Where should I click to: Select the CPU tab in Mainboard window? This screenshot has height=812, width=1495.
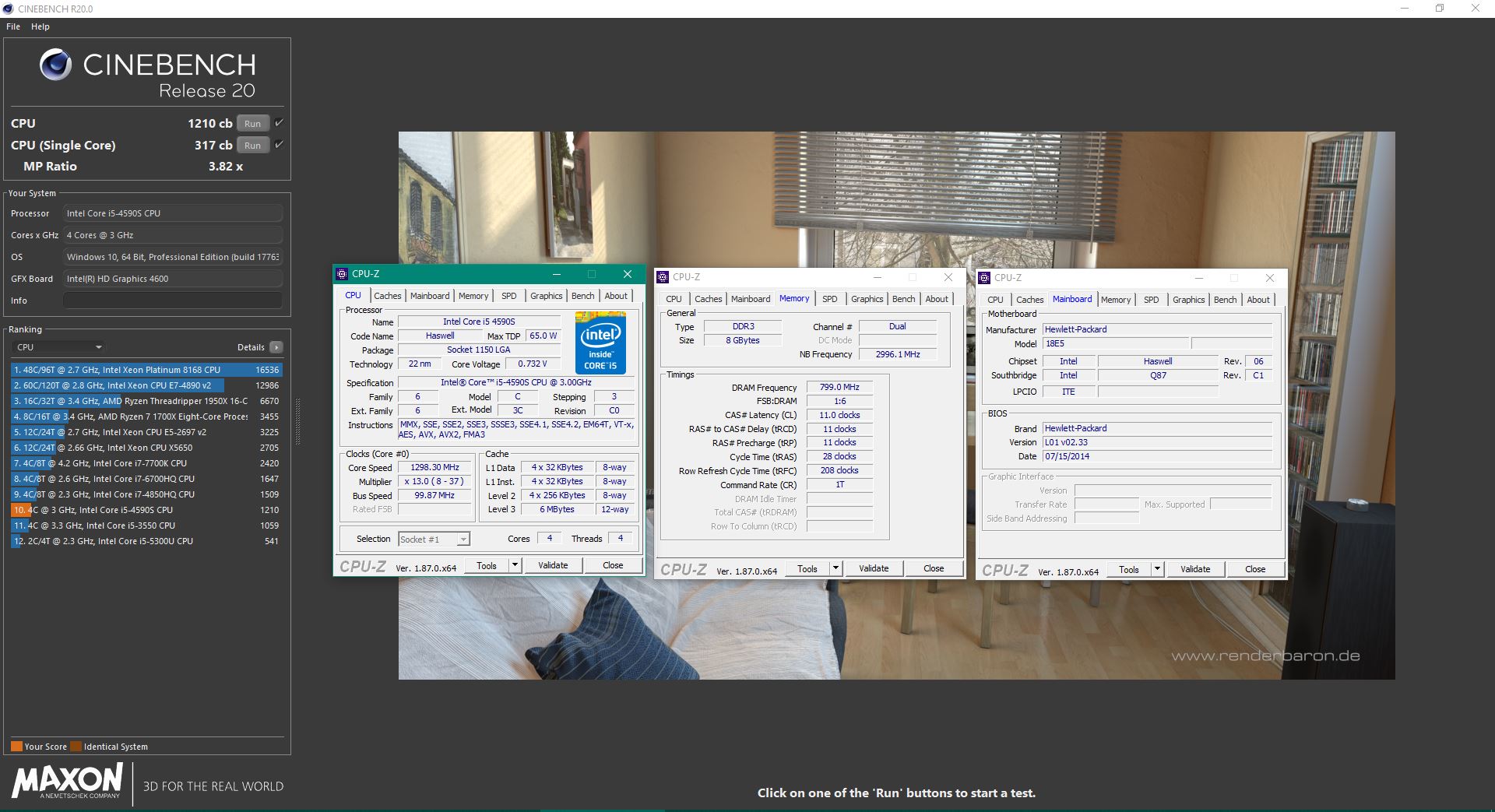995,300
